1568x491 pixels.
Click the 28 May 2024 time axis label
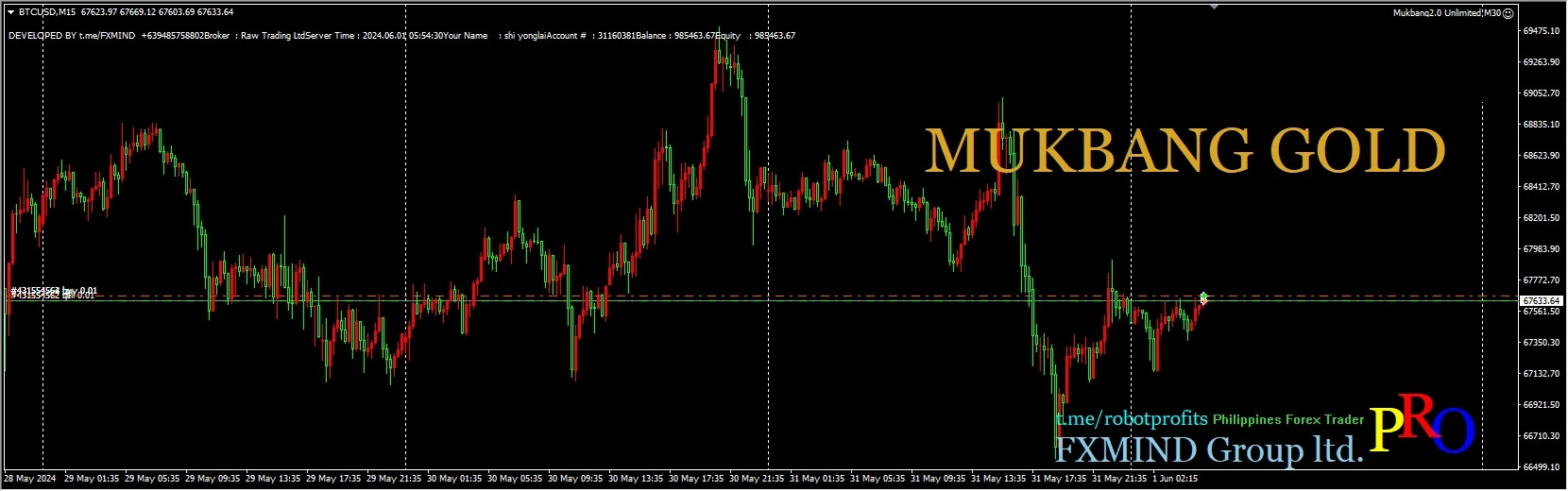coord(30,479)
